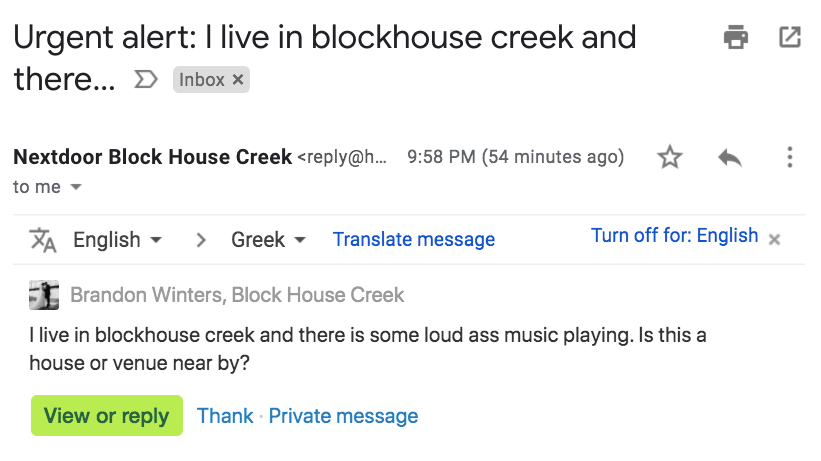
Task: Click the translate languages icon
Action: pyautogui.click(x=43, y=239)
